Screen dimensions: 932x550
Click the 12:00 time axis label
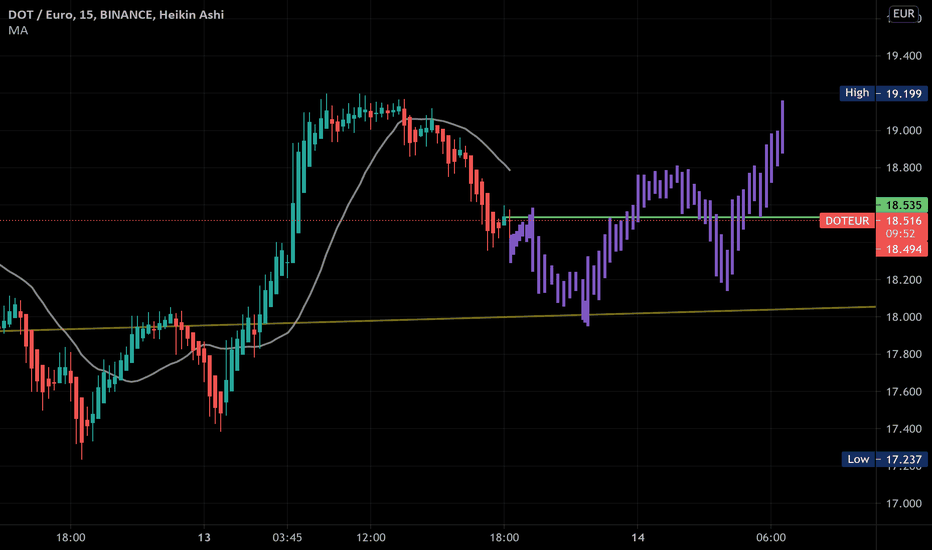(x=370, y=538)
